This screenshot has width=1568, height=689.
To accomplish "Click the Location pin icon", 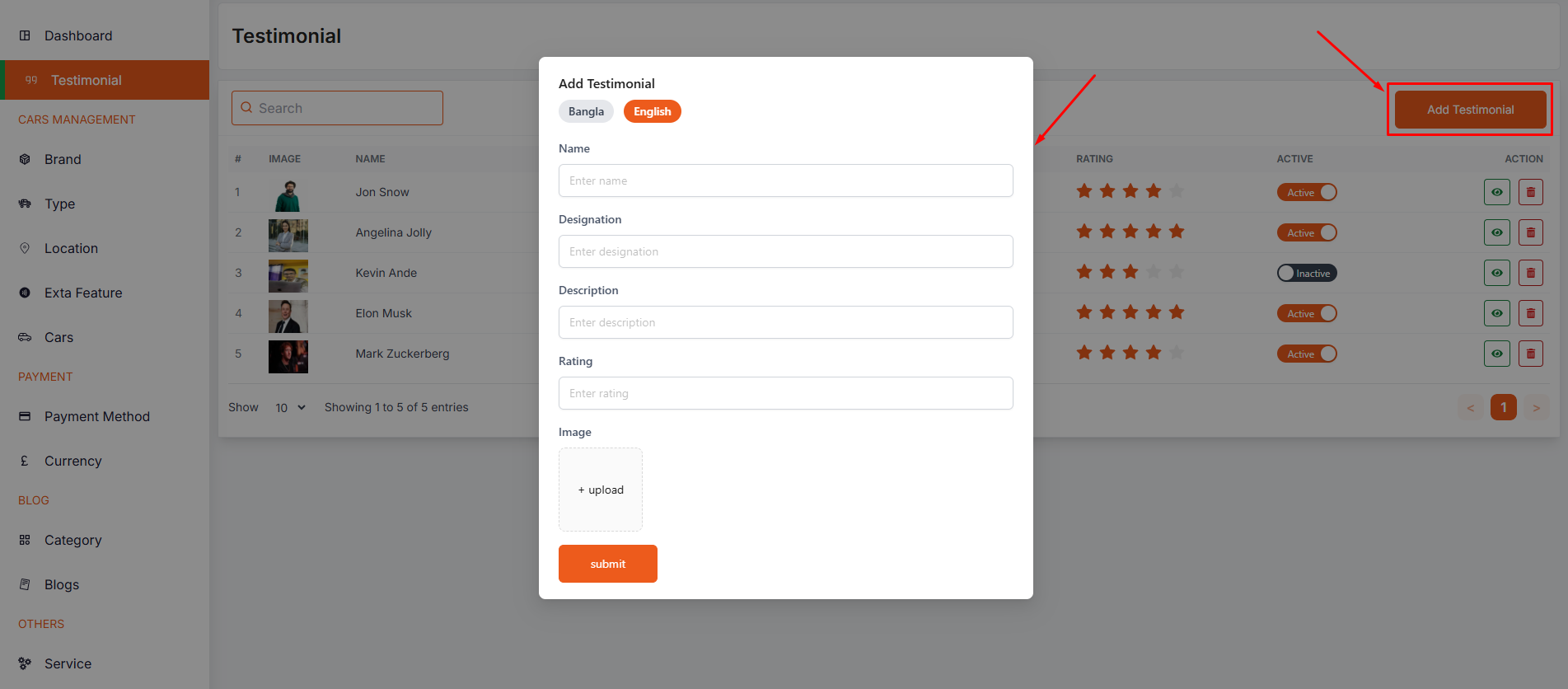I will (x=25, y=248).
